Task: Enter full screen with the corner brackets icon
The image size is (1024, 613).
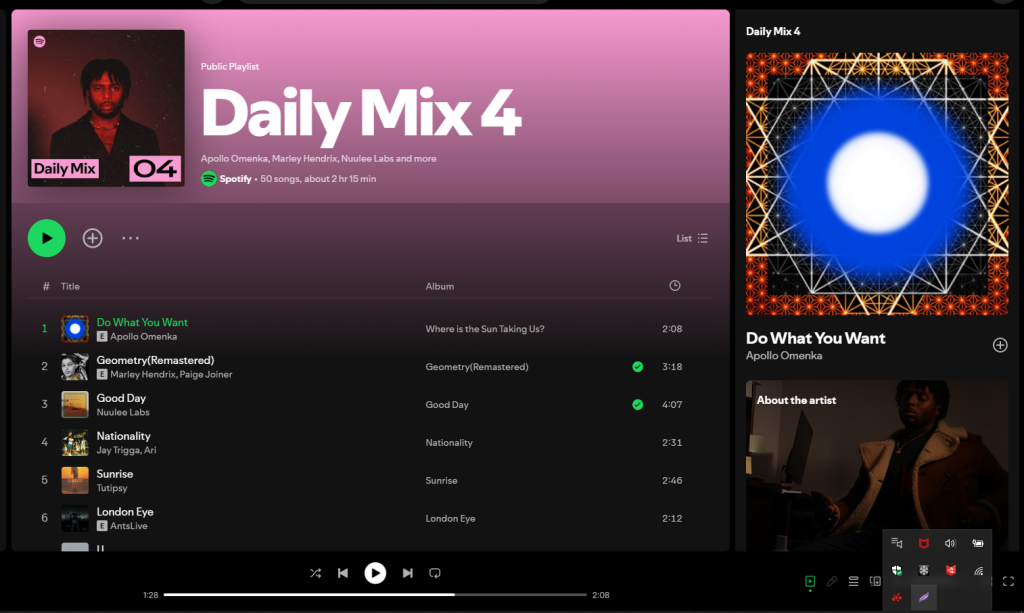Action: (1008, 581)
